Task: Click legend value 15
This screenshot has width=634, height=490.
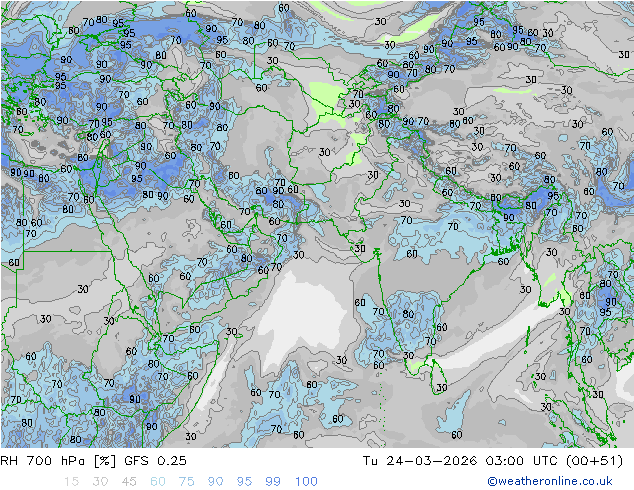Action: coord(71,481)
